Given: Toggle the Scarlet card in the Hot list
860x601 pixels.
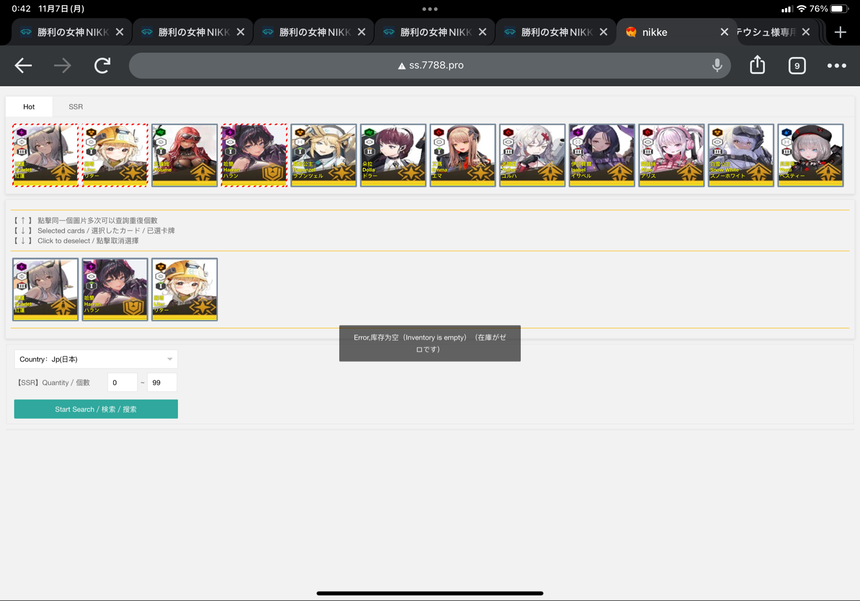Looking at the screenshot, I should (x=46, y=155).
